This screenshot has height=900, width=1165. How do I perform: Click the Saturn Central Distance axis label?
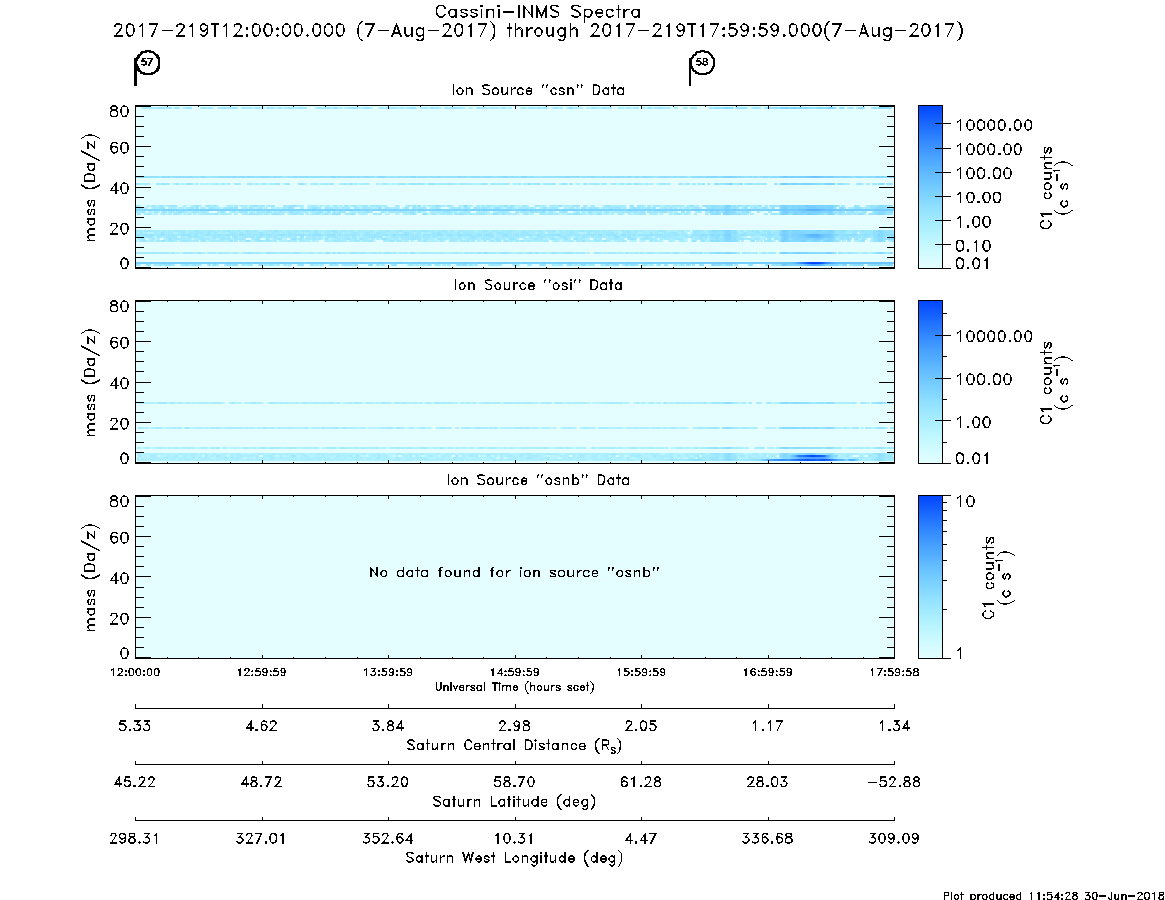[x=514, y=745]
